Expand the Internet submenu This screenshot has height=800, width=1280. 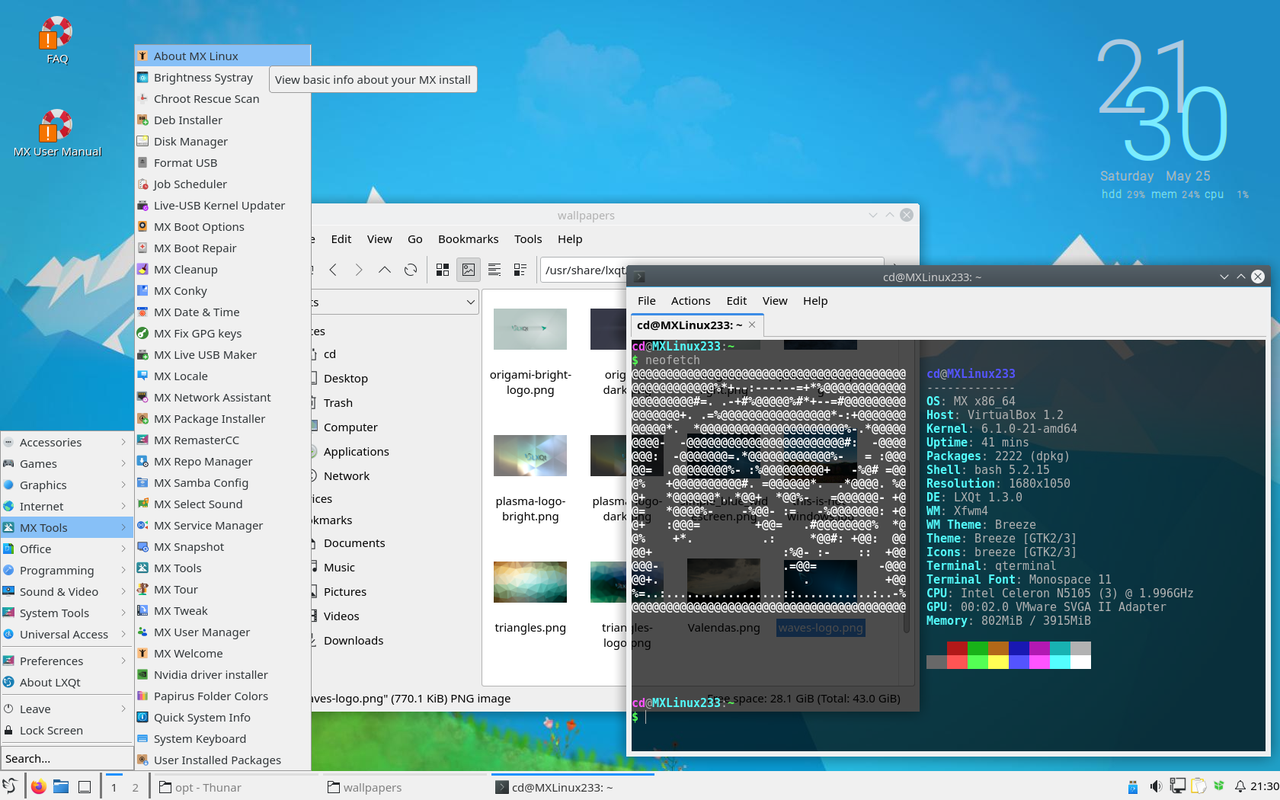click(66, 506)
